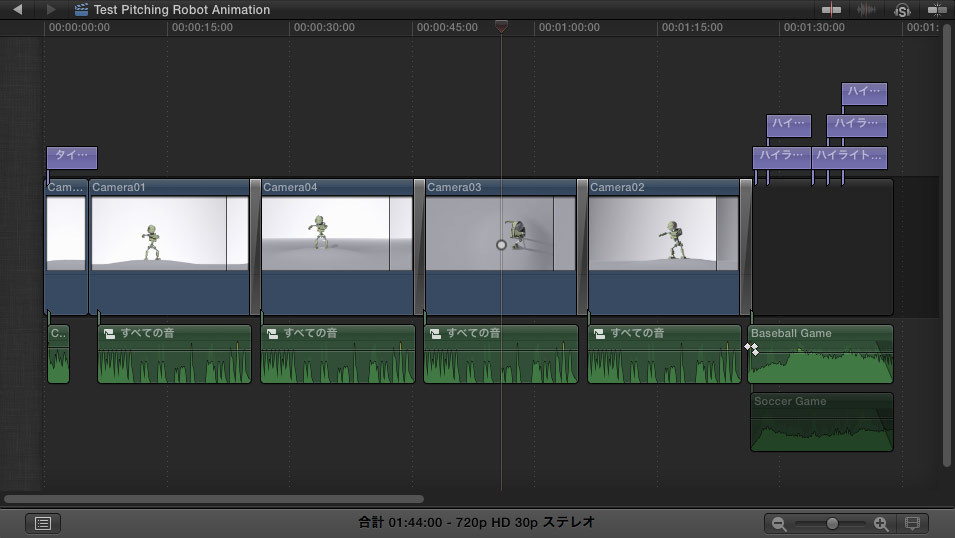
Task: Select すべての音 audio waveform under Camera04
Action: click(338, 364)
